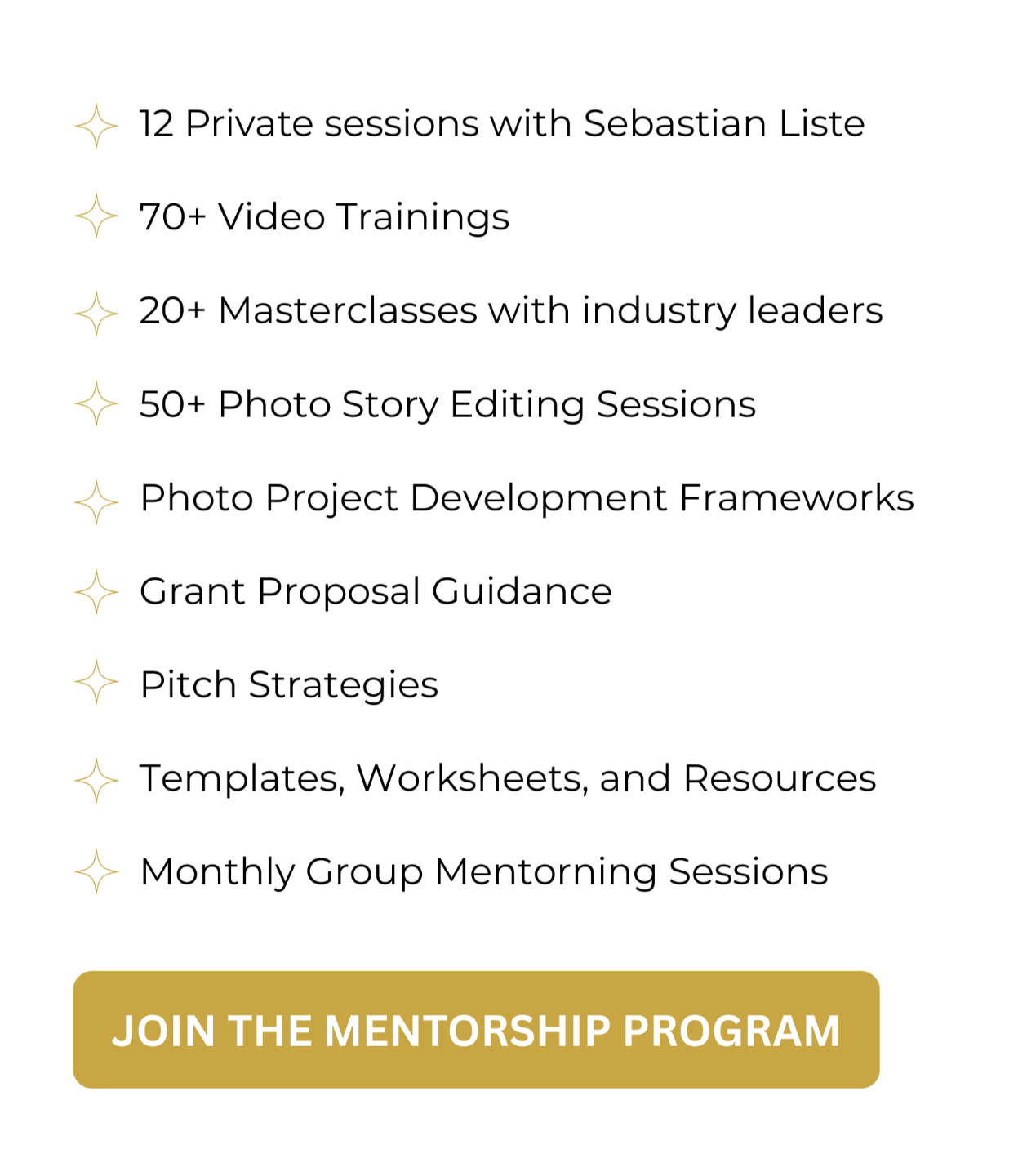Select Photo Project Development Frameworks text
This screenshot has width=1027, height=1176.
527,498
